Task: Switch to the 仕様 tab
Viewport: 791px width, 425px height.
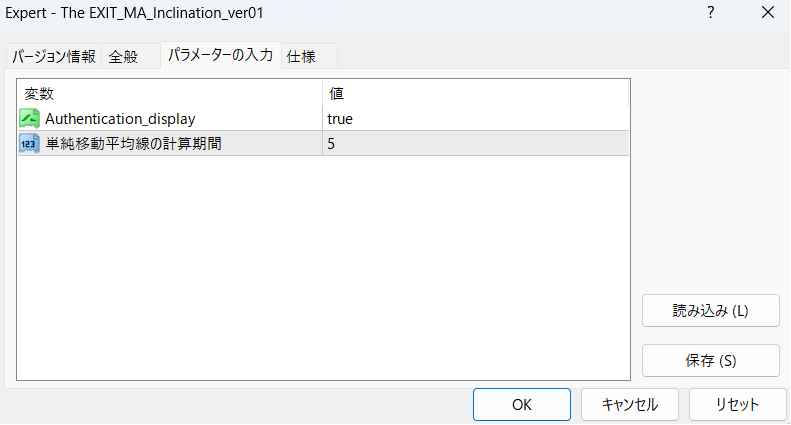Action: coord(301,57)
